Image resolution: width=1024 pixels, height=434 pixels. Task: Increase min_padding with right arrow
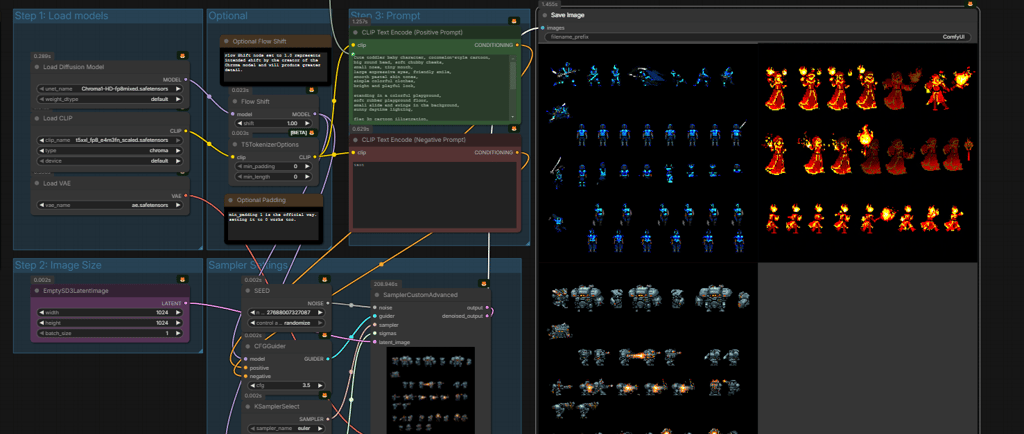pos(308,166)
